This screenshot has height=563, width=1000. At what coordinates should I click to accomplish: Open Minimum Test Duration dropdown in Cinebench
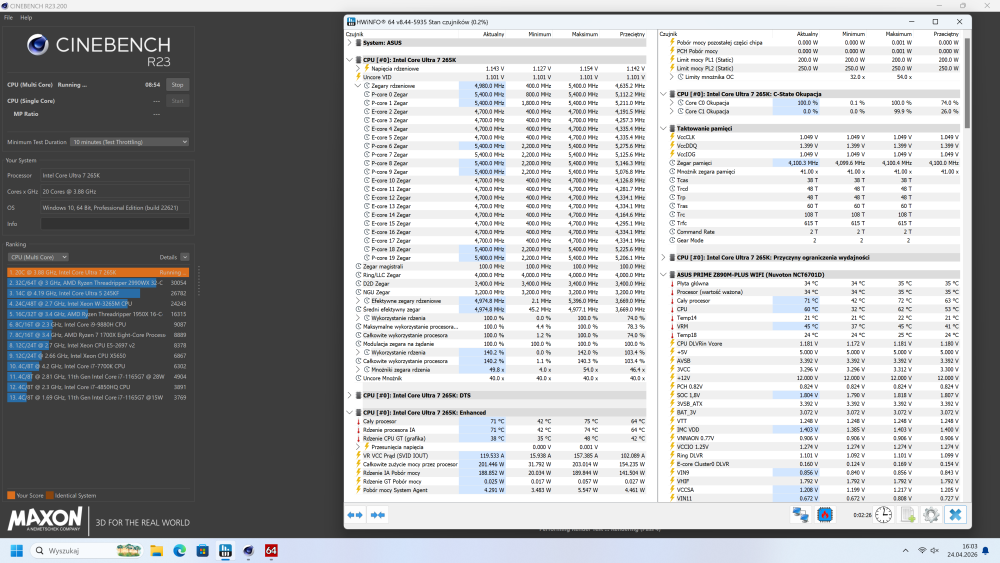tap(129, 142)
